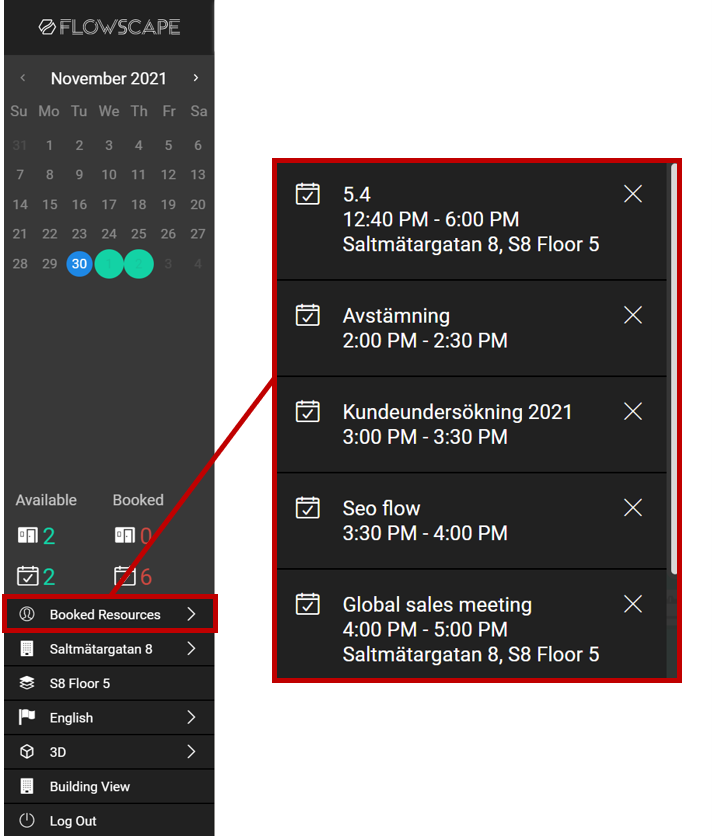Click calendar icon of Seo flow booking

[x=308, y=508]
